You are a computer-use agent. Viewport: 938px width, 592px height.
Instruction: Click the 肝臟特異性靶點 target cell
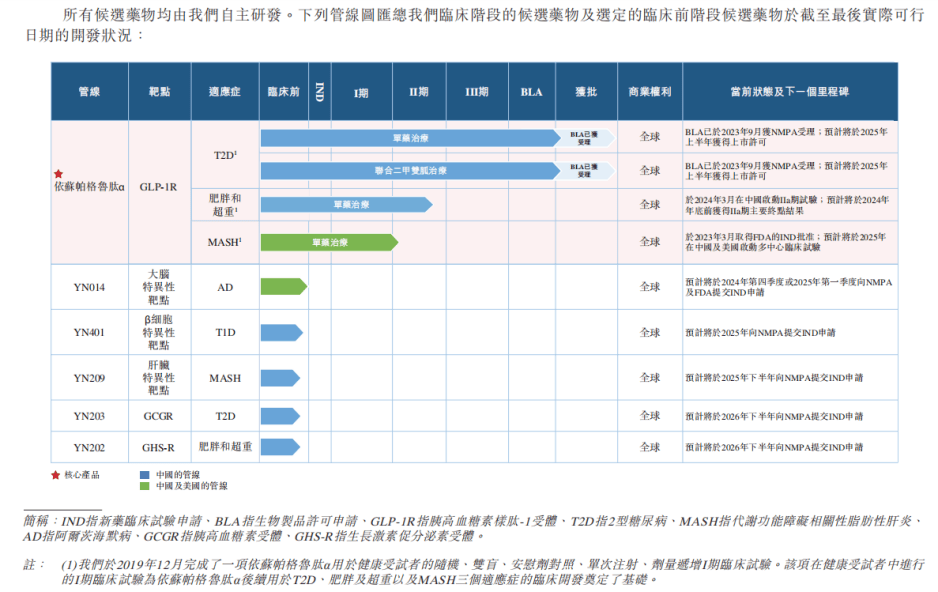pyautogui.click(x=159, y=378)
